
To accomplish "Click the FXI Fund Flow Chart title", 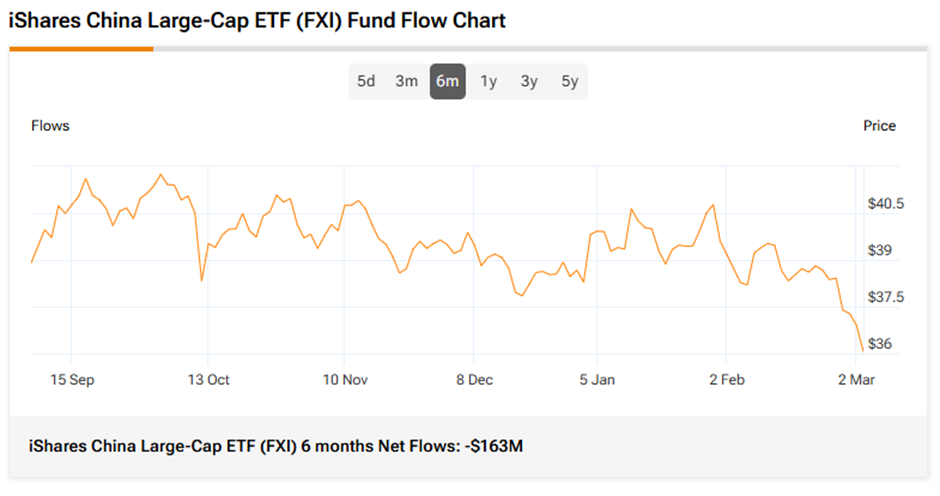I will click(257, 21).
